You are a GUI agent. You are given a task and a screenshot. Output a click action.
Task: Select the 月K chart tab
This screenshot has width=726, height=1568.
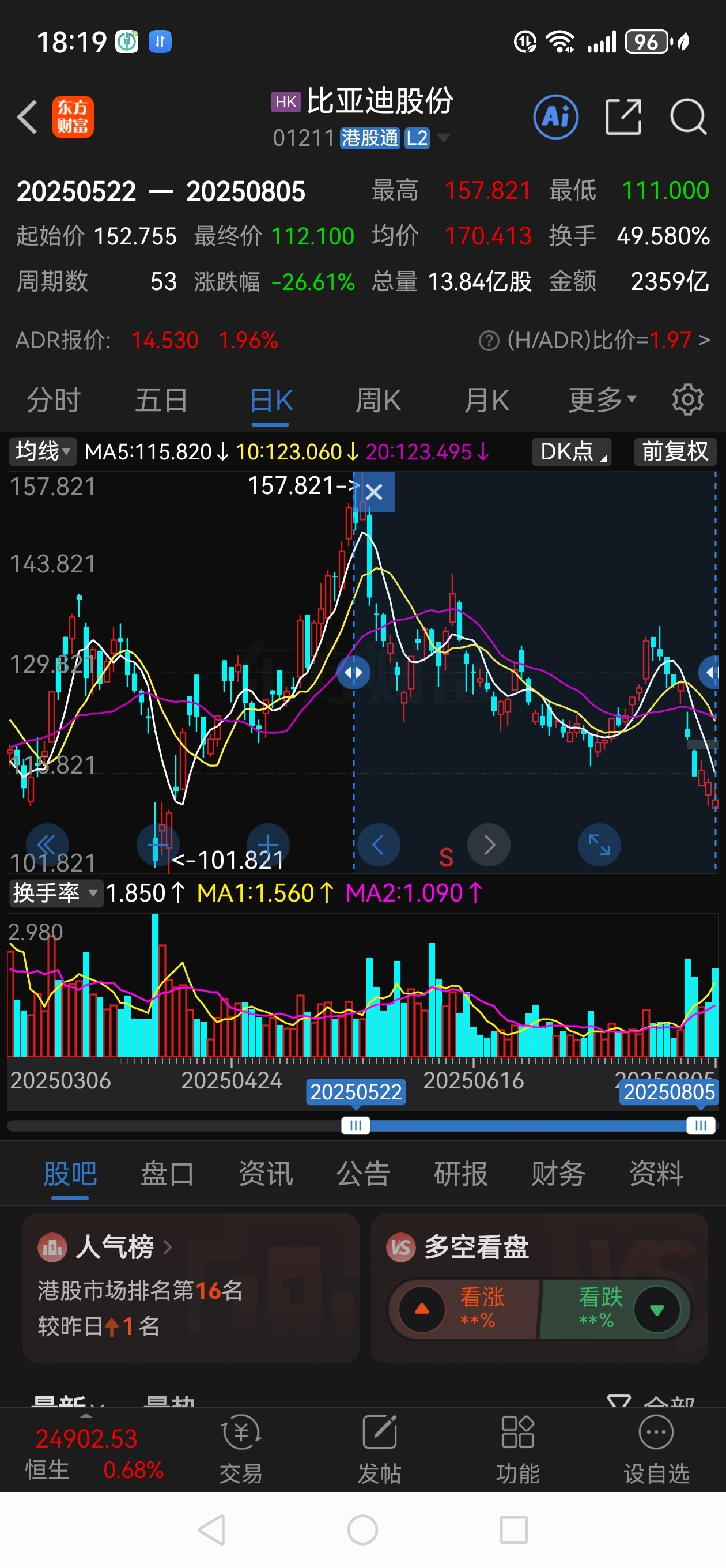[486, 400]
